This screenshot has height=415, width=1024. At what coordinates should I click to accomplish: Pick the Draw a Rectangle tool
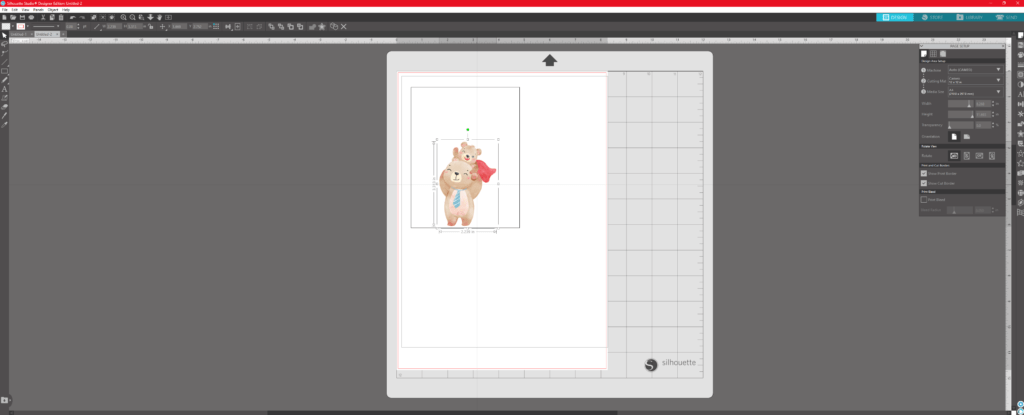(5, 71)
